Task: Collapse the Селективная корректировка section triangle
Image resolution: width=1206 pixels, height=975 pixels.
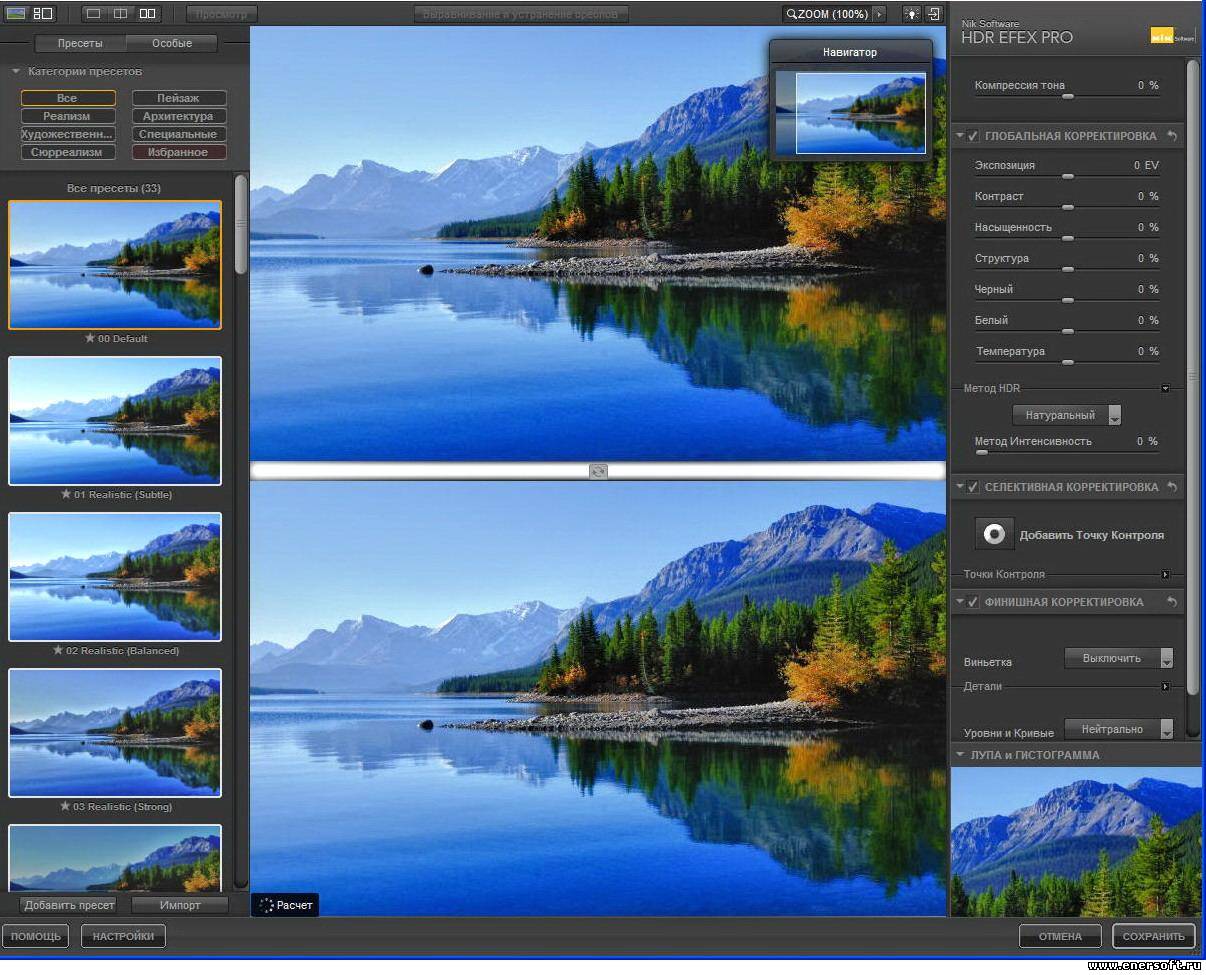Action: (x=960, y=487)
